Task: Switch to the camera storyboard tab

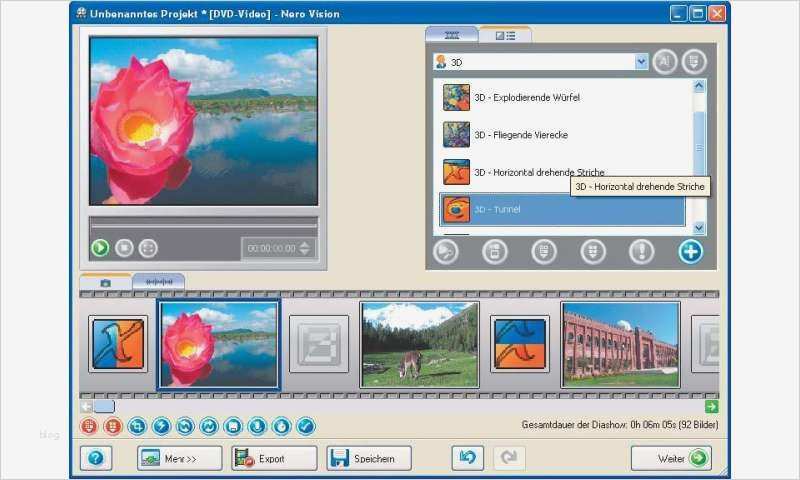Action: pyautogui.click(x=105, y=283)
